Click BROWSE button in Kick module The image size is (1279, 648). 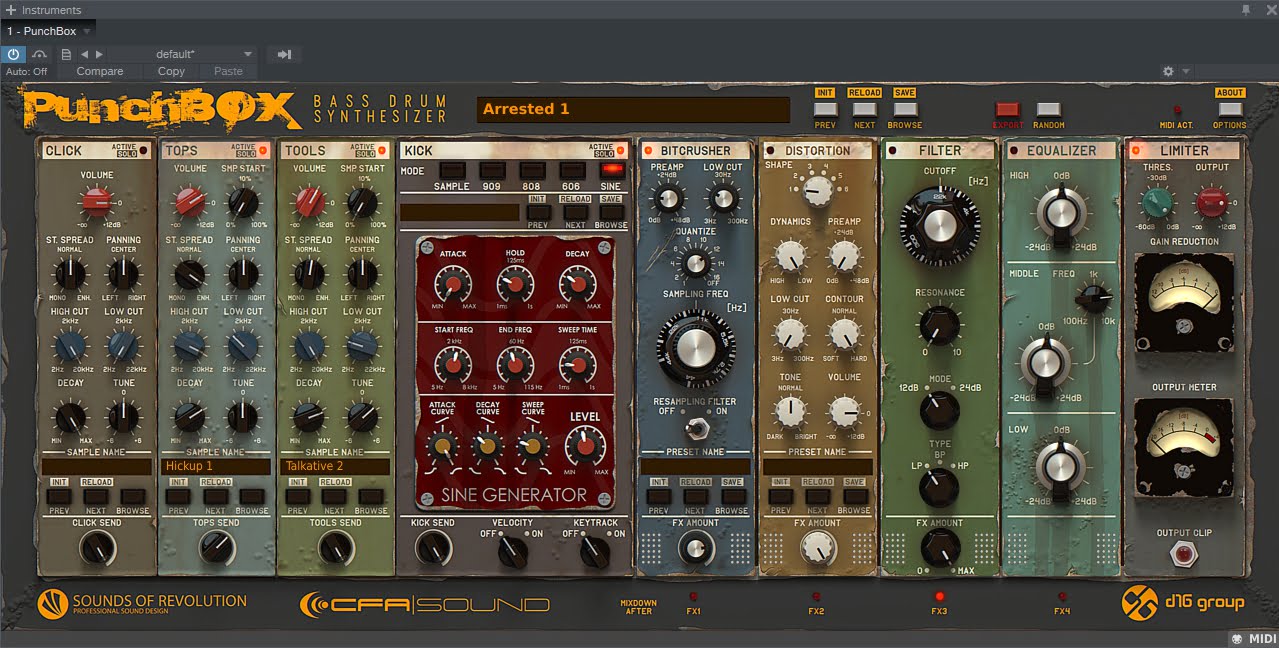[x=612, y=212]
